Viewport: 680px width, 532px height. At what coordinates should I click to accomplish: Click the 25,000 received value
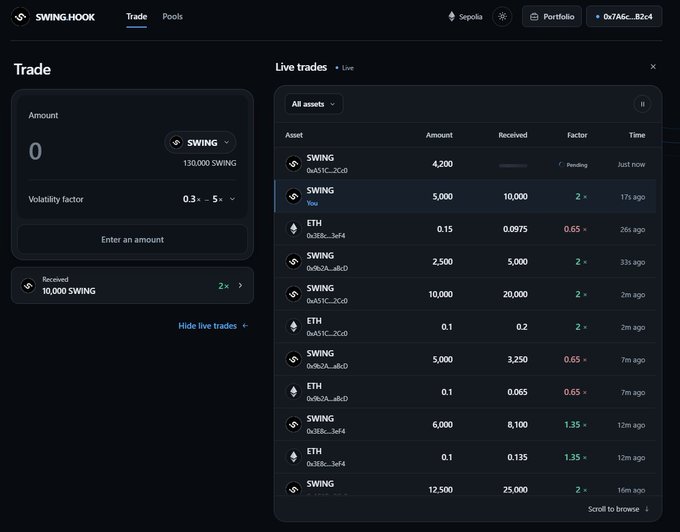(x=515, y=490)
